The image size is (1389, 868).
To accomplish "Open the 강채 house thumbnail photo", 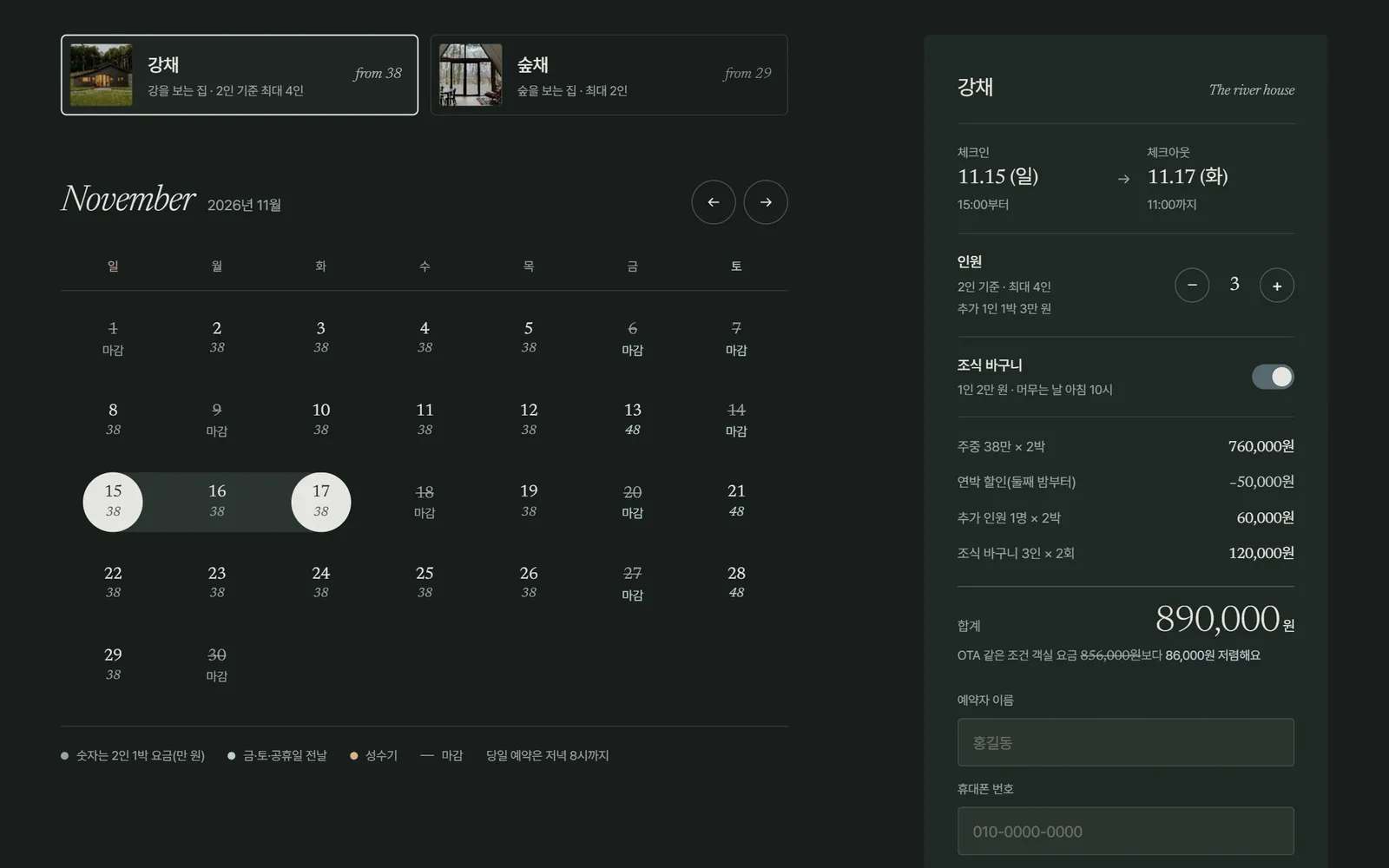I will click(x=102, y=75).
